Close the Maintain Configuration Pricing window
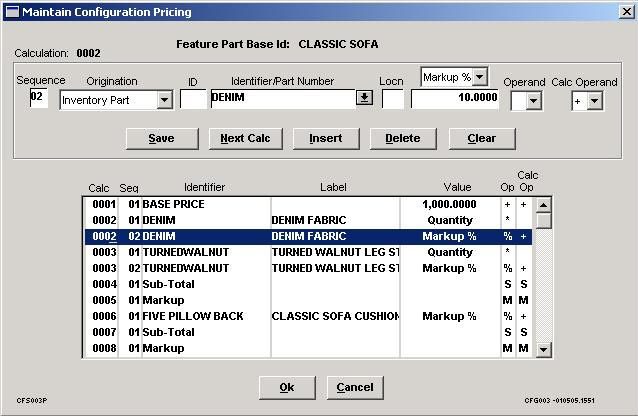 click(x=627, y=12)
